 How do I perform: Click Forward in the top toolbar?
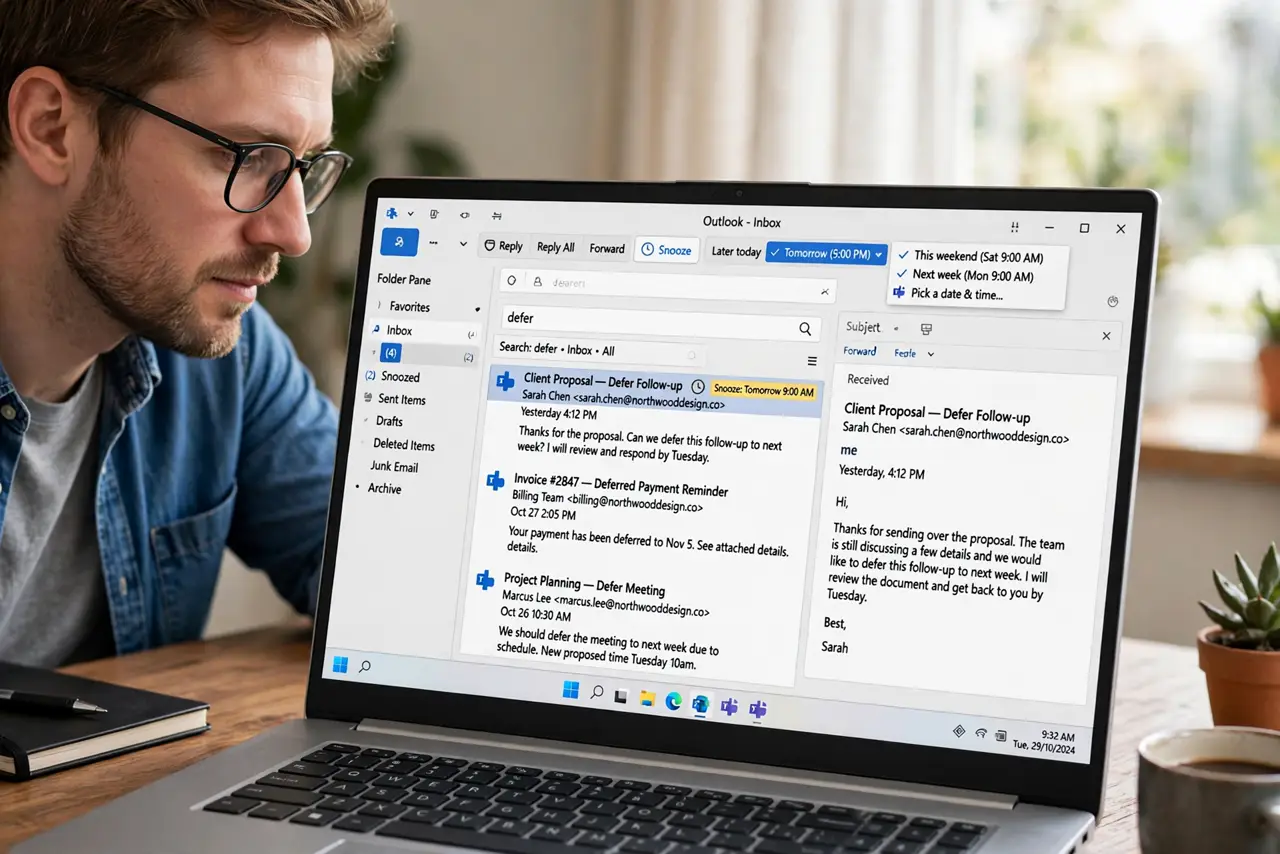tap(607, 249)
